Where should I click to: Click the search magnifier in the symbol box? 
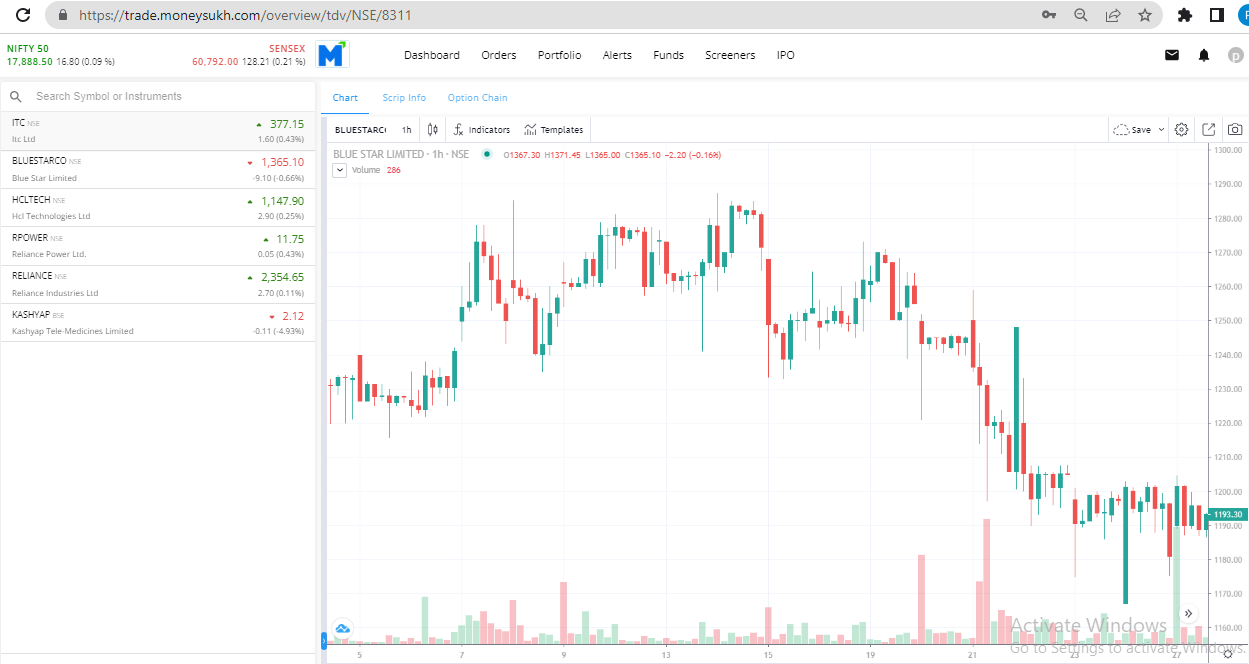[x=16, y=97]
